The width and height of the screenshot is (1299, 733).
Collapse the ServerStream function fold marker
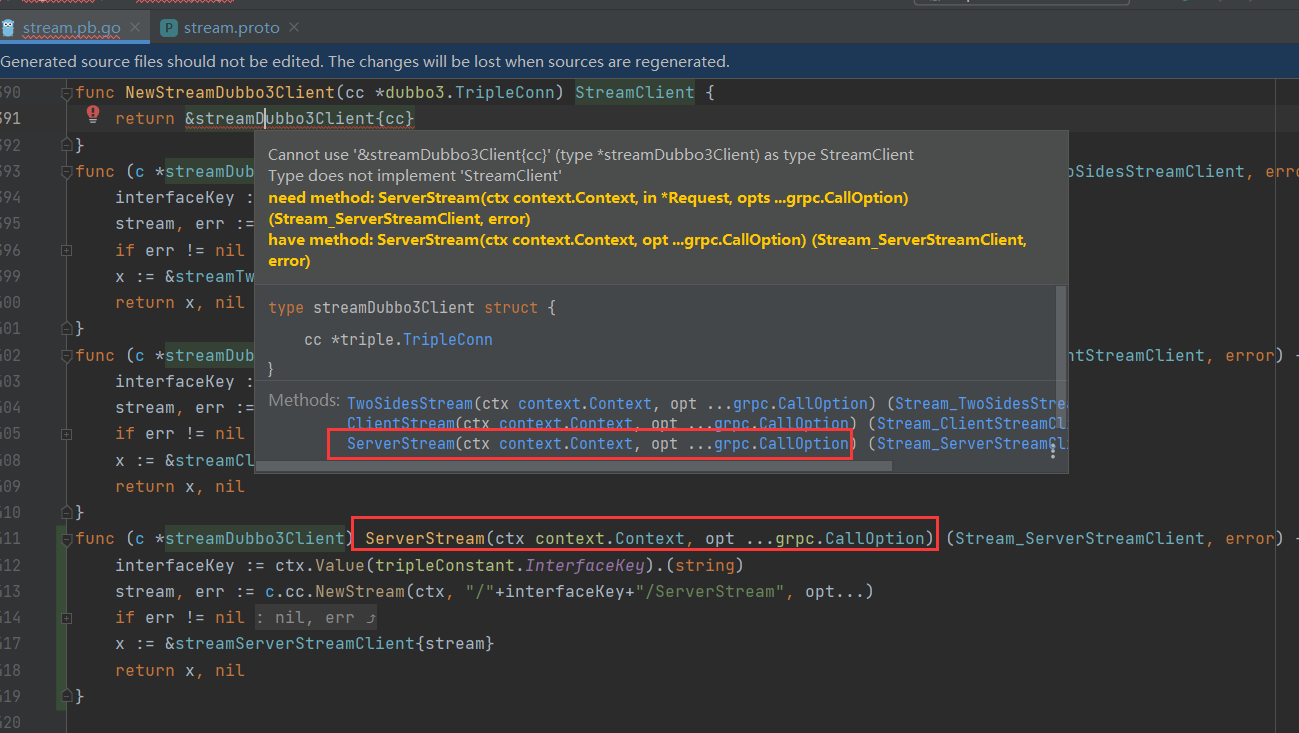pos(67,539)
